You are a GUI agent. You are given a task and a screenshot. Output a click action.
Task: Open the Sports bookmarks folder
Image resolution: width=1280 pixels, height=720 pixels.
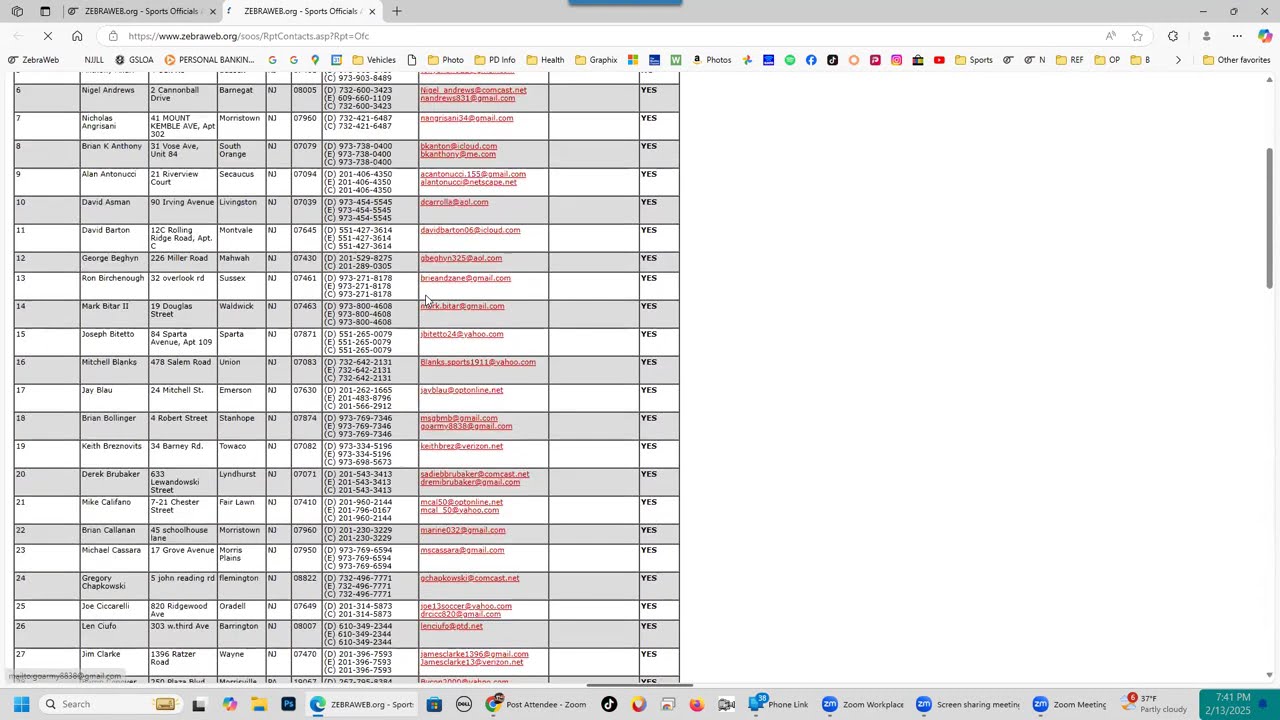[x=974, y=60]
